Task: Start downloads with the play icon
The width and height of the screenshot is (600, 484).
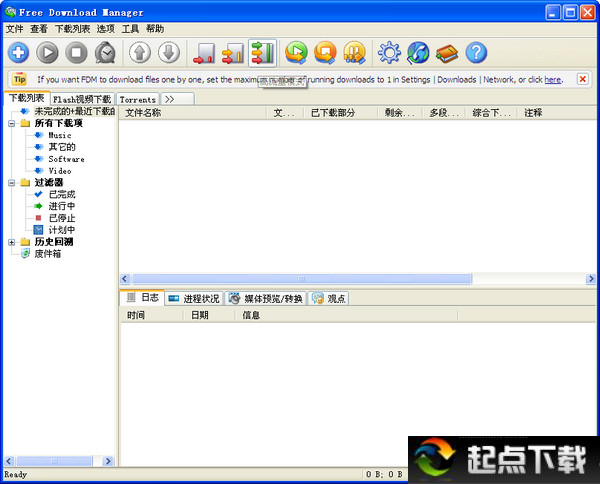Action: pyautogui.click(x=47, y=53)
